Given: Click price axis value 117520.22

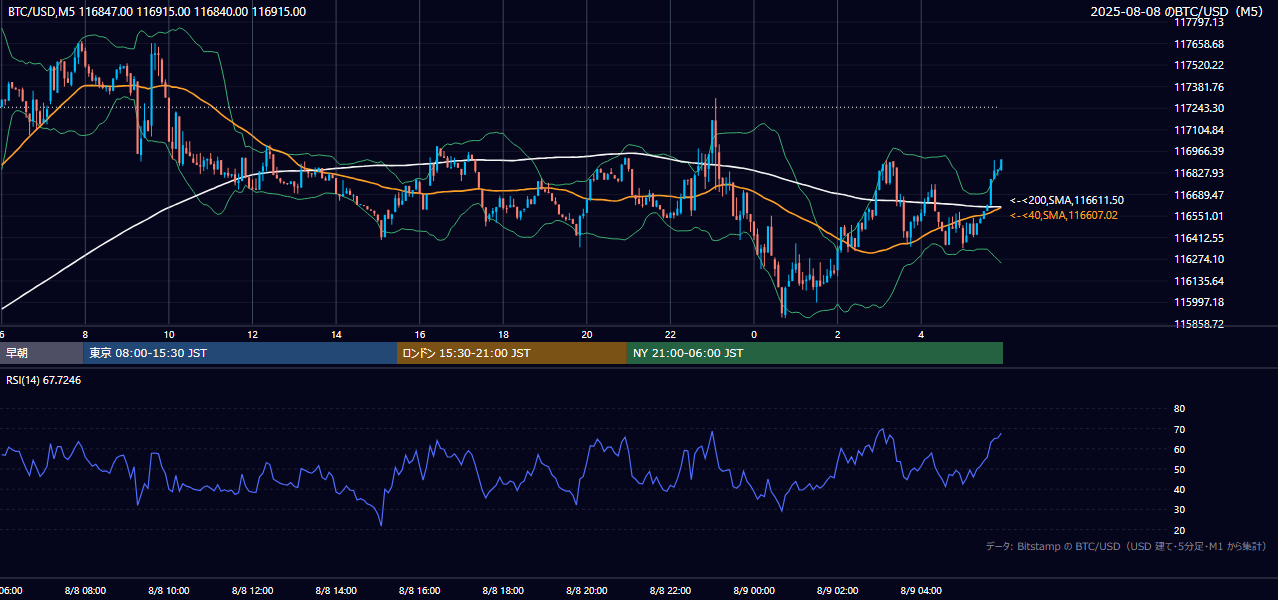Looking at the screenshot, I should tap(1199, 65).
